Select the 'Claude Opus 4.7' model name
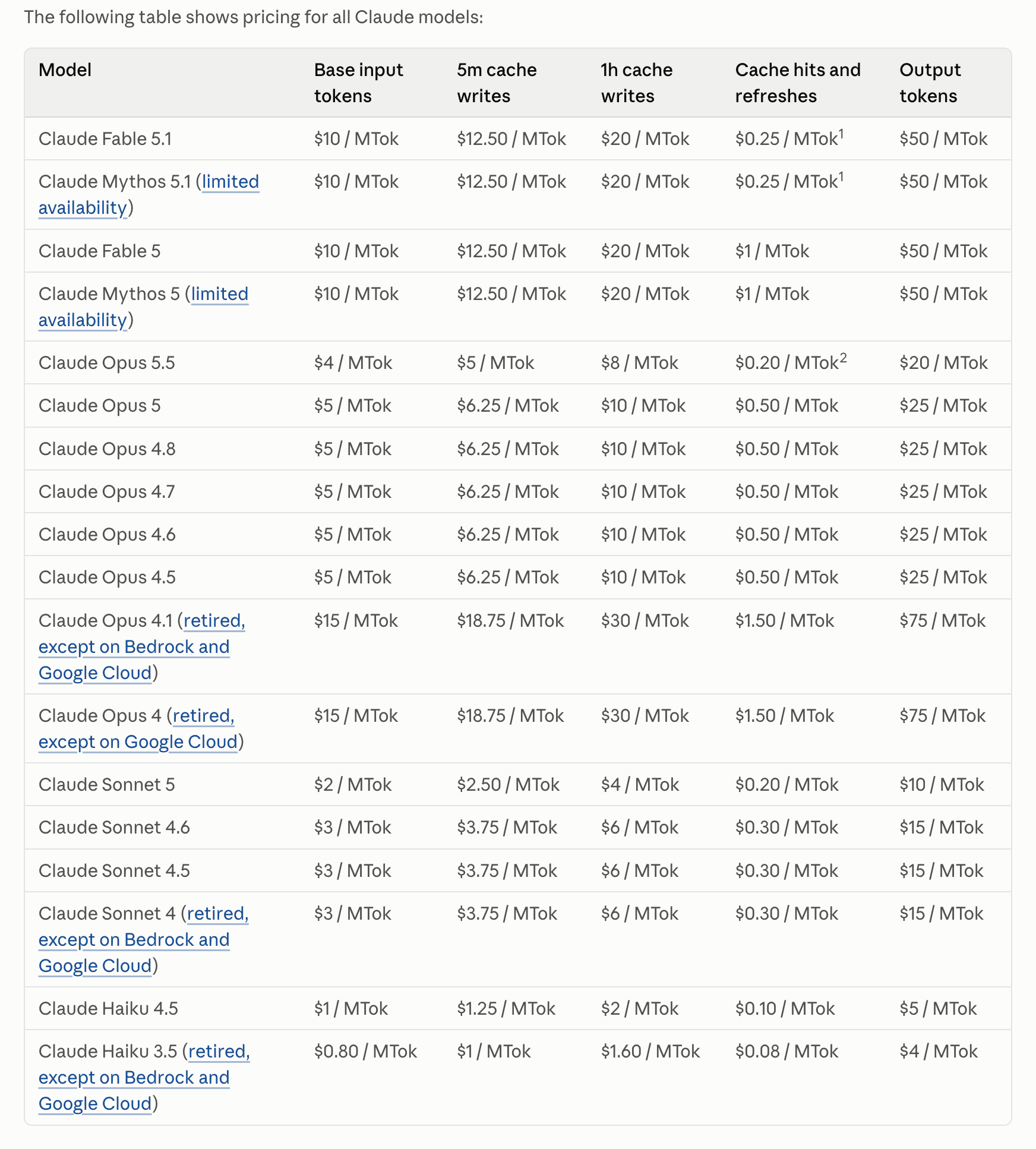Screen dimensions: 1036x1149 coord(107,492)
